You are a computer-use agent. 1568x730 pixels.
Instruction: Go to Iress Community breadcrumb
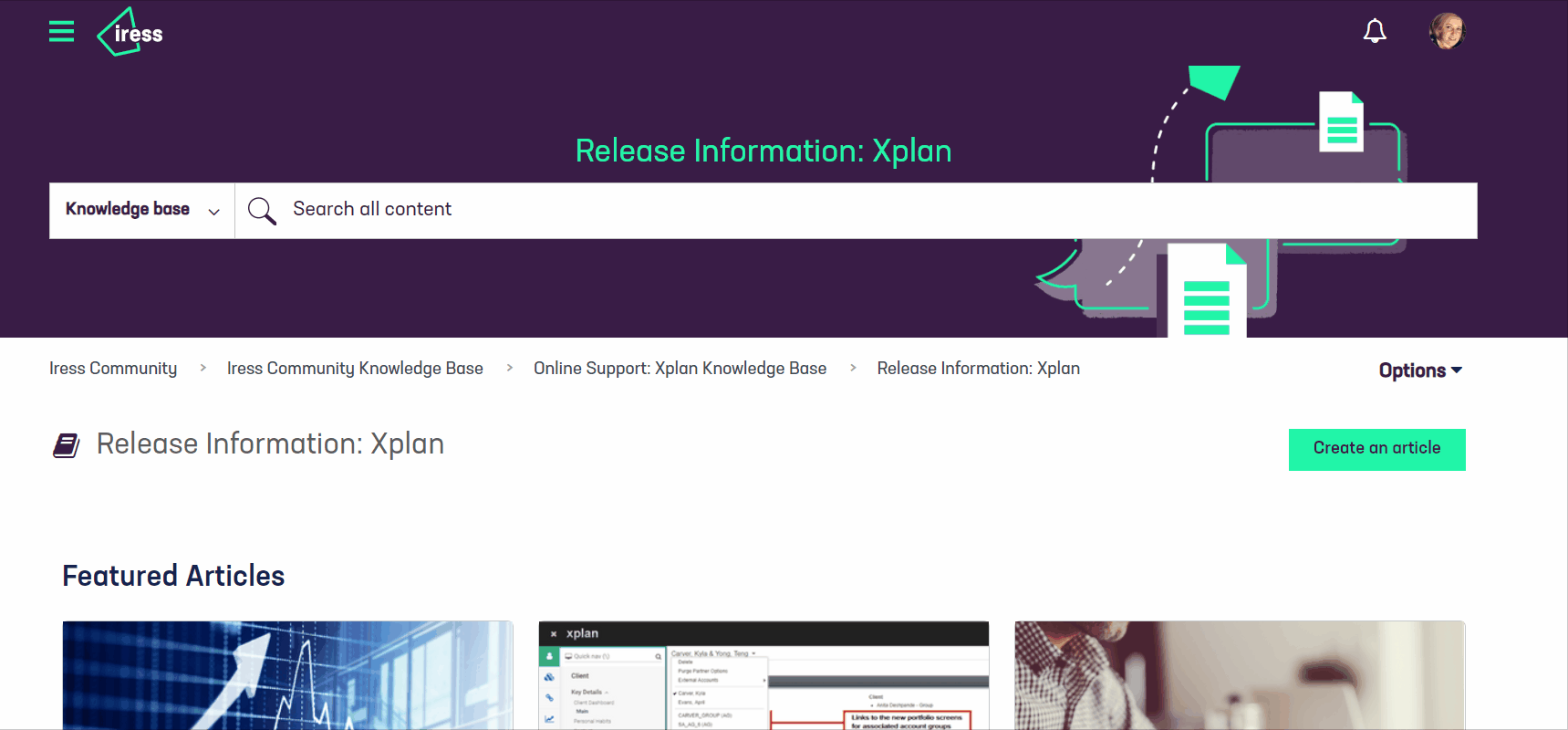(113, 369)
